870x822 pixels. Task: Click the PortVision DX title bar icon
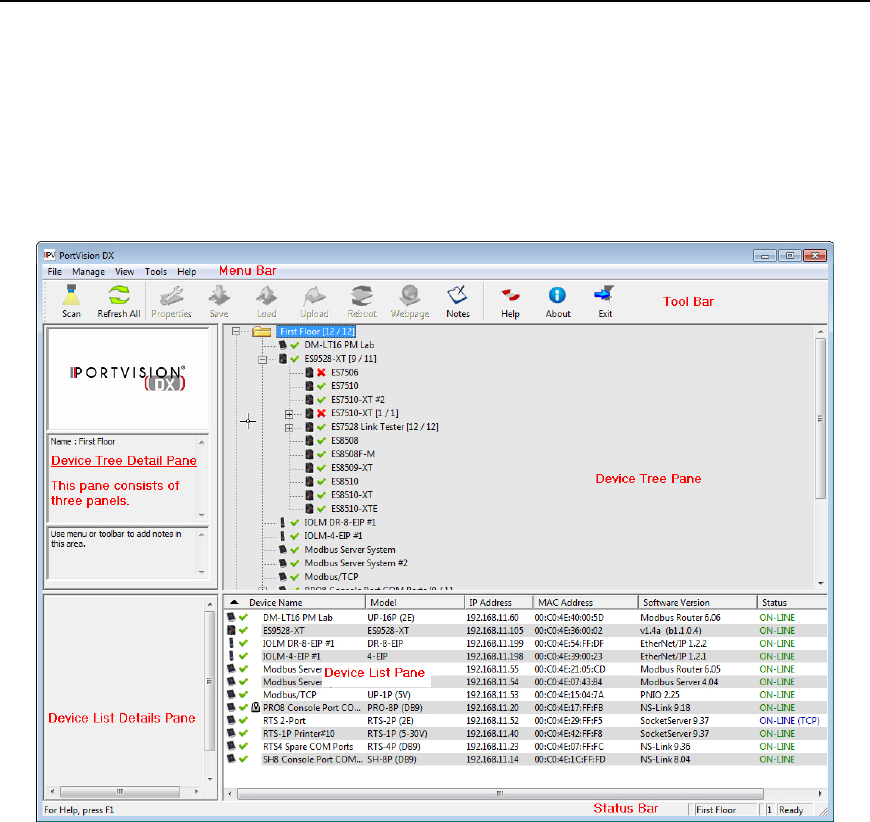tap(50, 255)
